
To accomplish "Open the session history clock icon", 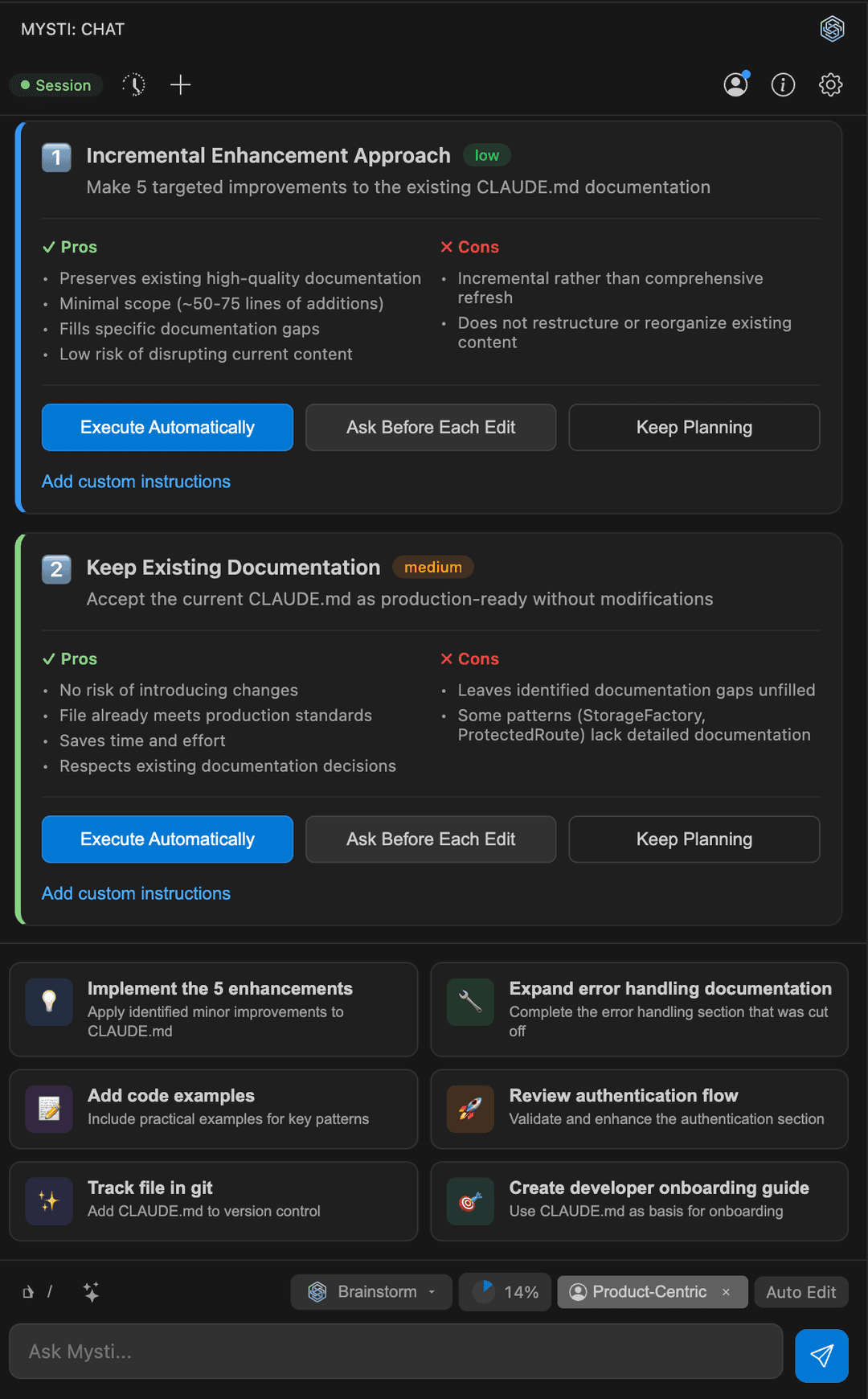I will coord(133,84).
